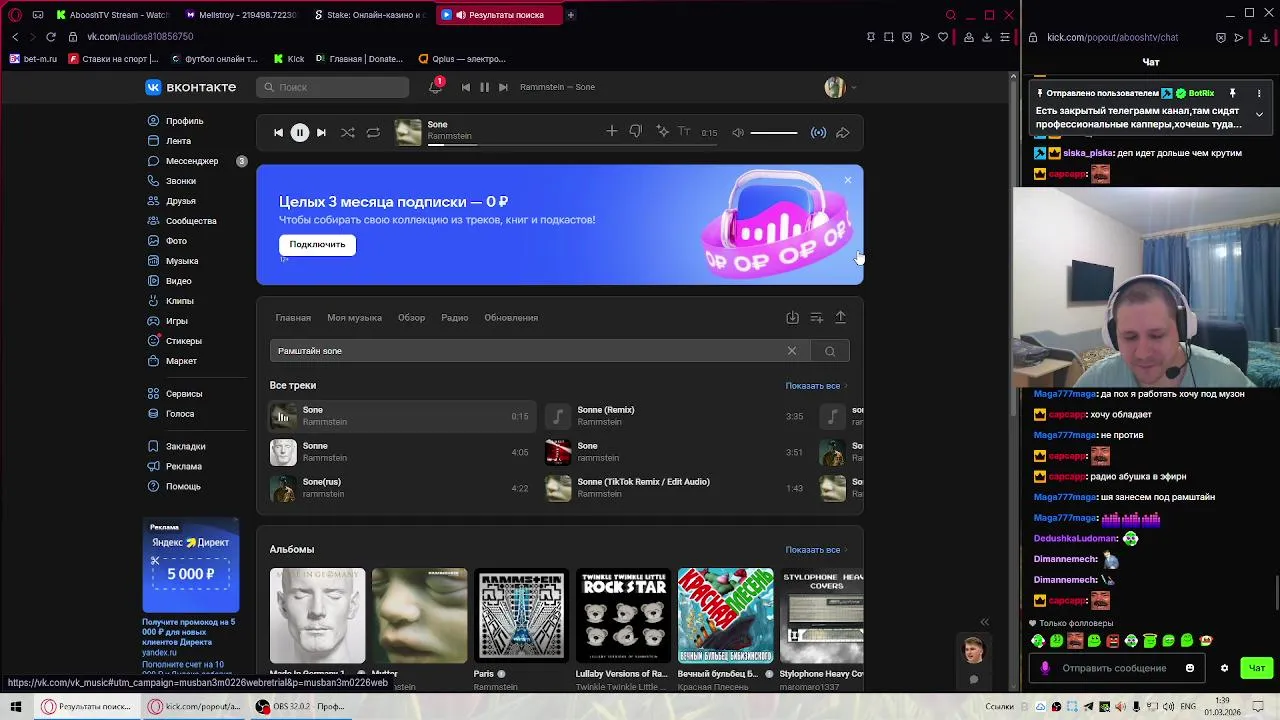1280x720 pixels.
Task: Run music search with magnifier icon
Action: pos(830,351)
